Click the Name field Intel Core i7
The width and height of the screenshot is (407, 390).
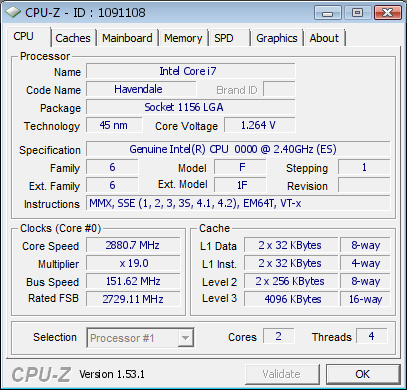click(191, 71)
